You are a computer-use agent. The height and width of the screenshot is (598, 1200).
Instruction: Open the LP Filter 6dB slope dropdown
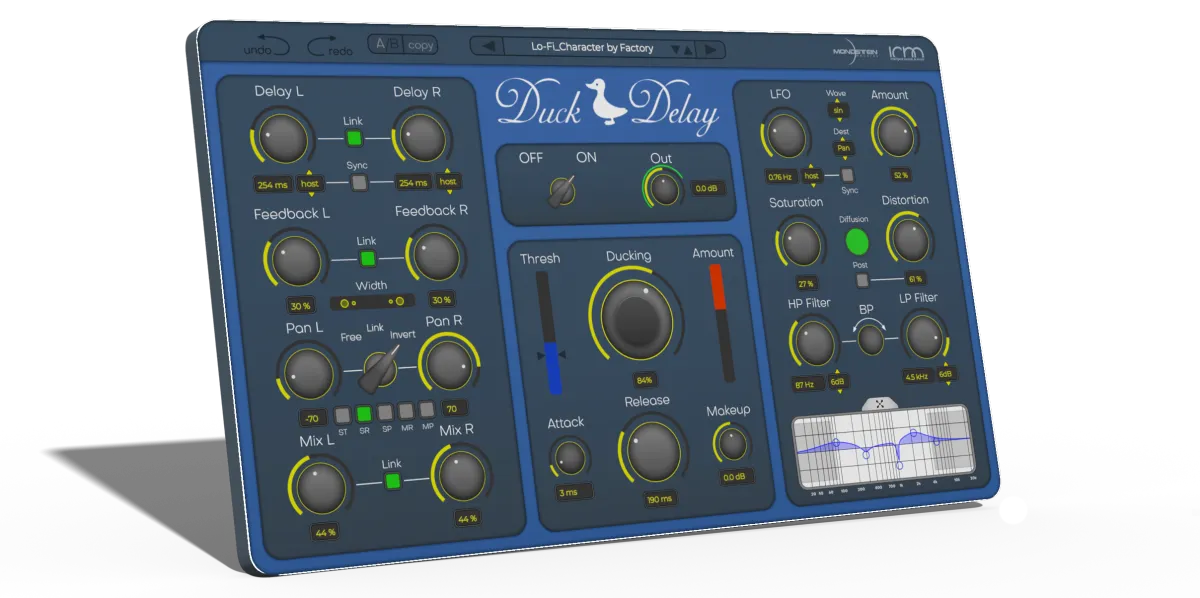pos(946,374)
